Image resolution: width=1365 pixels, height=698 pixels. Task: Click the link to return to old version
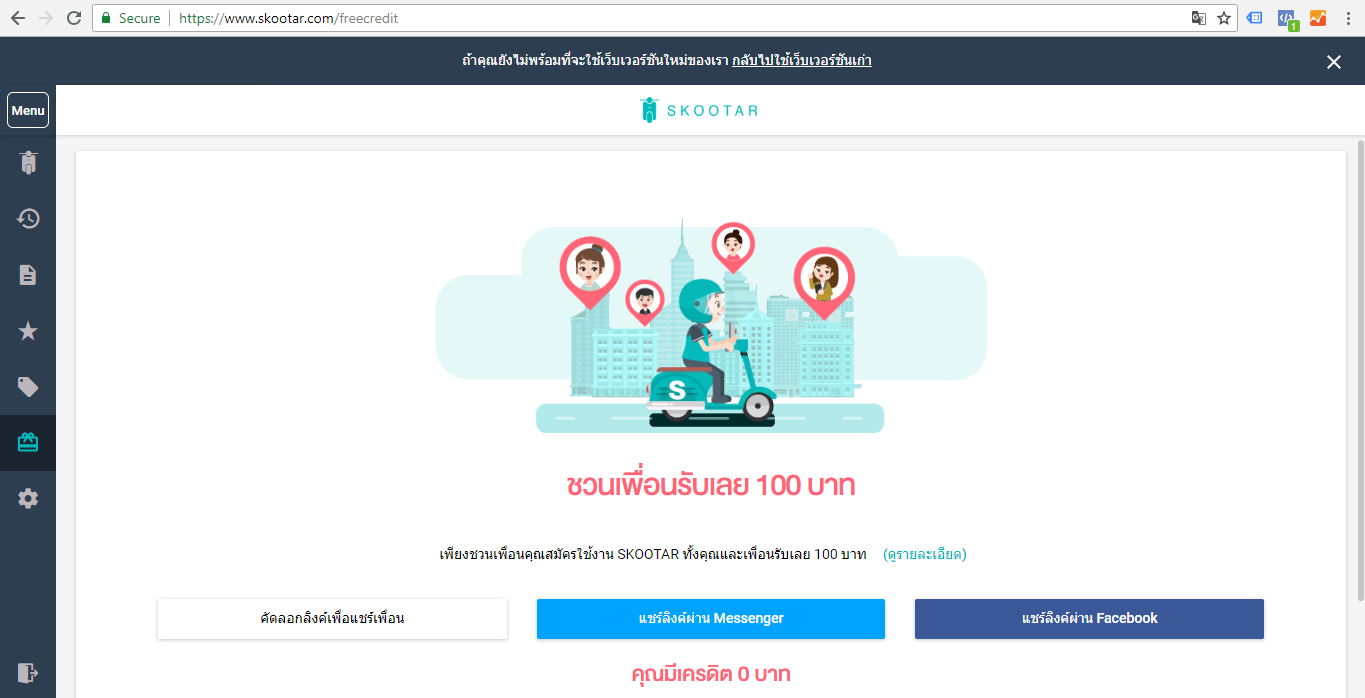pyautogui.click(x=801, y=61)
